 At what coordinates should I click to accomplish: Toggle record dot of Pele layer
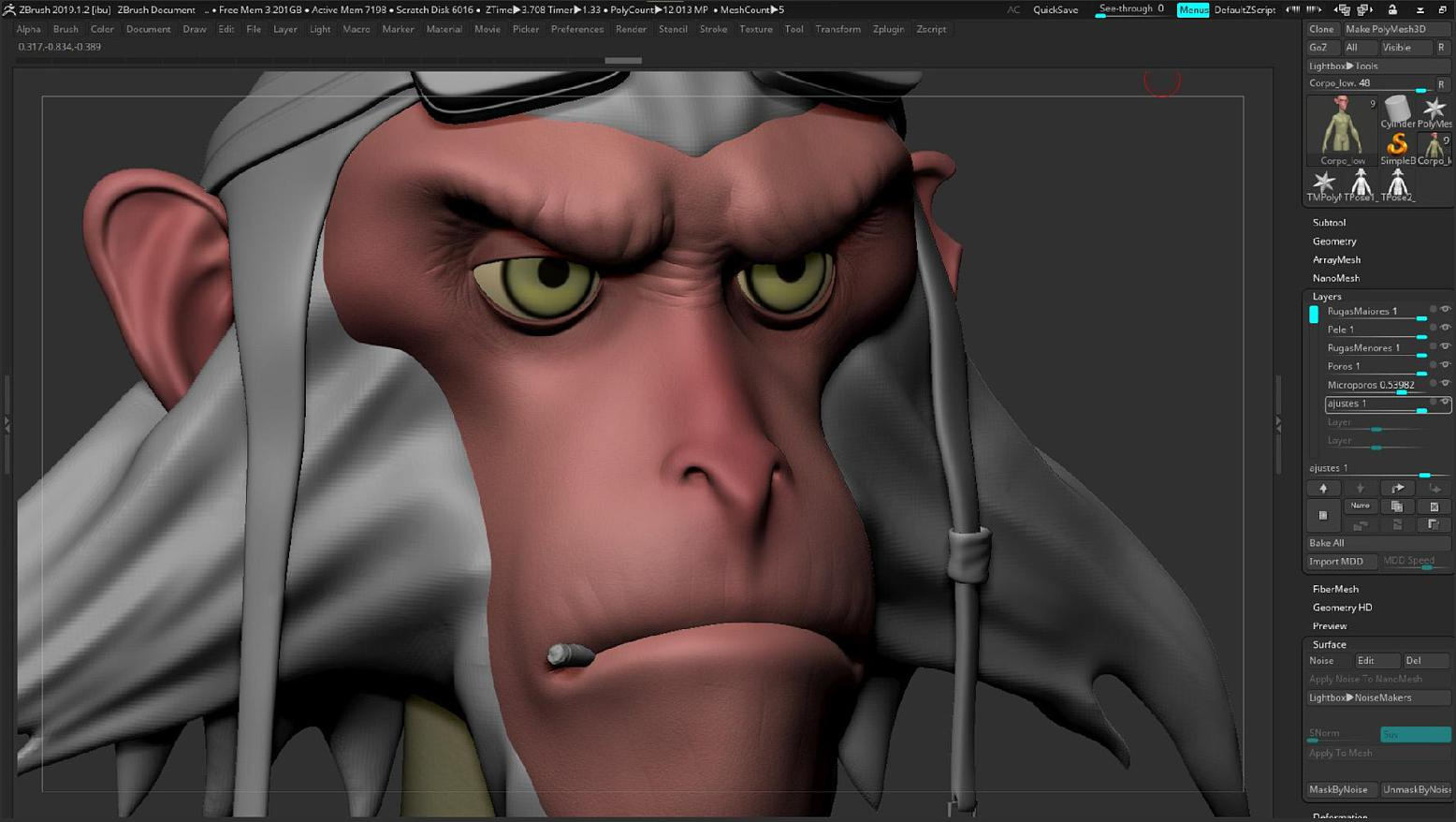[1433, 328]
